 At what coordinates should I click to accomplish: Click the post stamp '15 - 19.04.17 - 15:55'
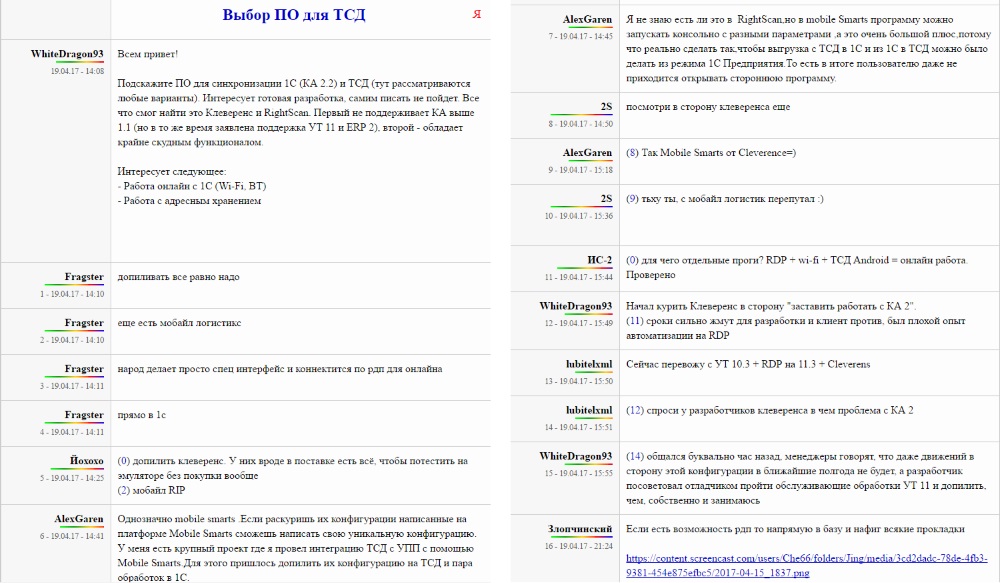point(579,473)
